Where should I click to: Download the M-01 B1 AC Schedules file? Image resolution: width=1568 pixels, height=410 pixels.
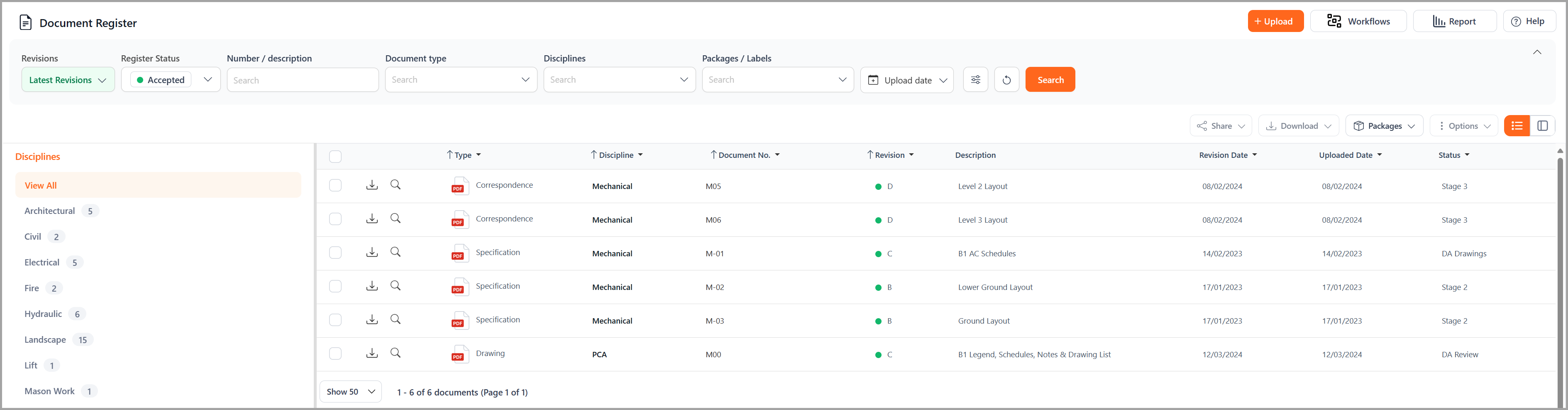[372, 252]
